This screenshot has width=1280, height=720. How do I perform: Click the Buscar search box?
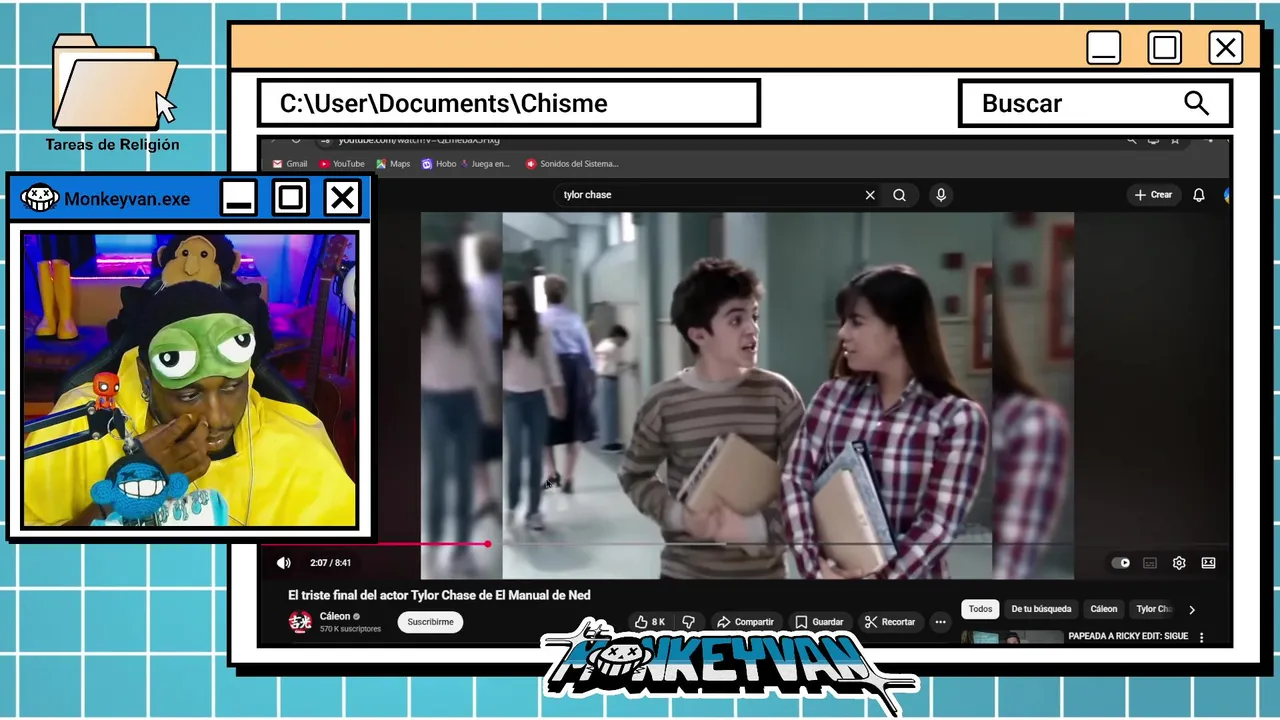click(1095, 103)
